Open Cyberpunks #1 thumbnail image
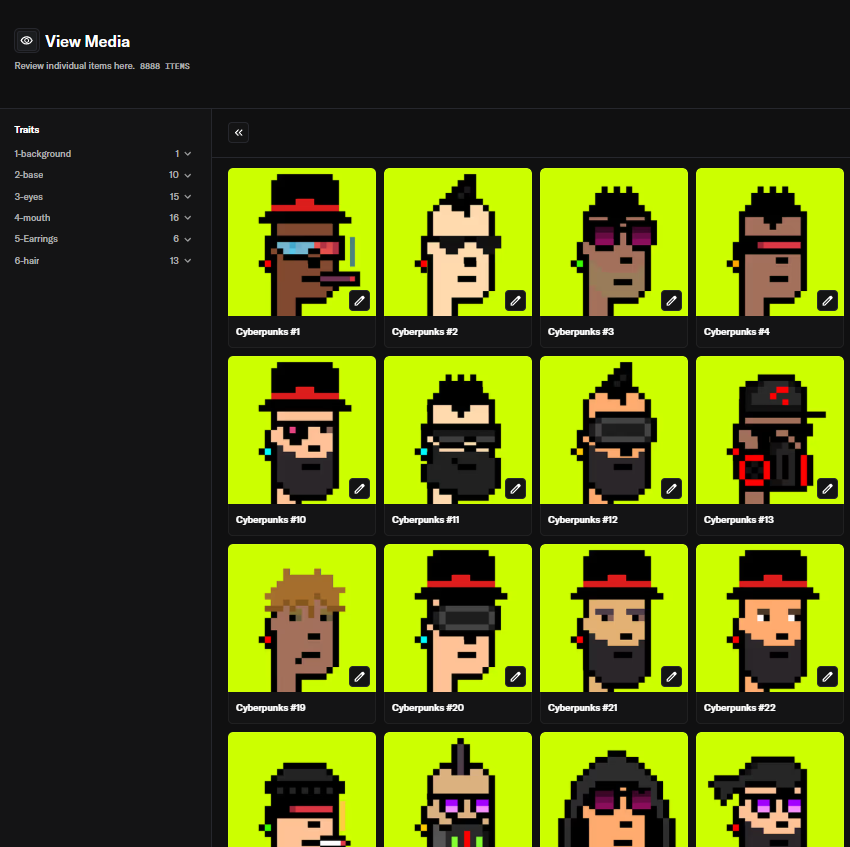The width and height of the screenshot is (850, 847). coord(302,242)
